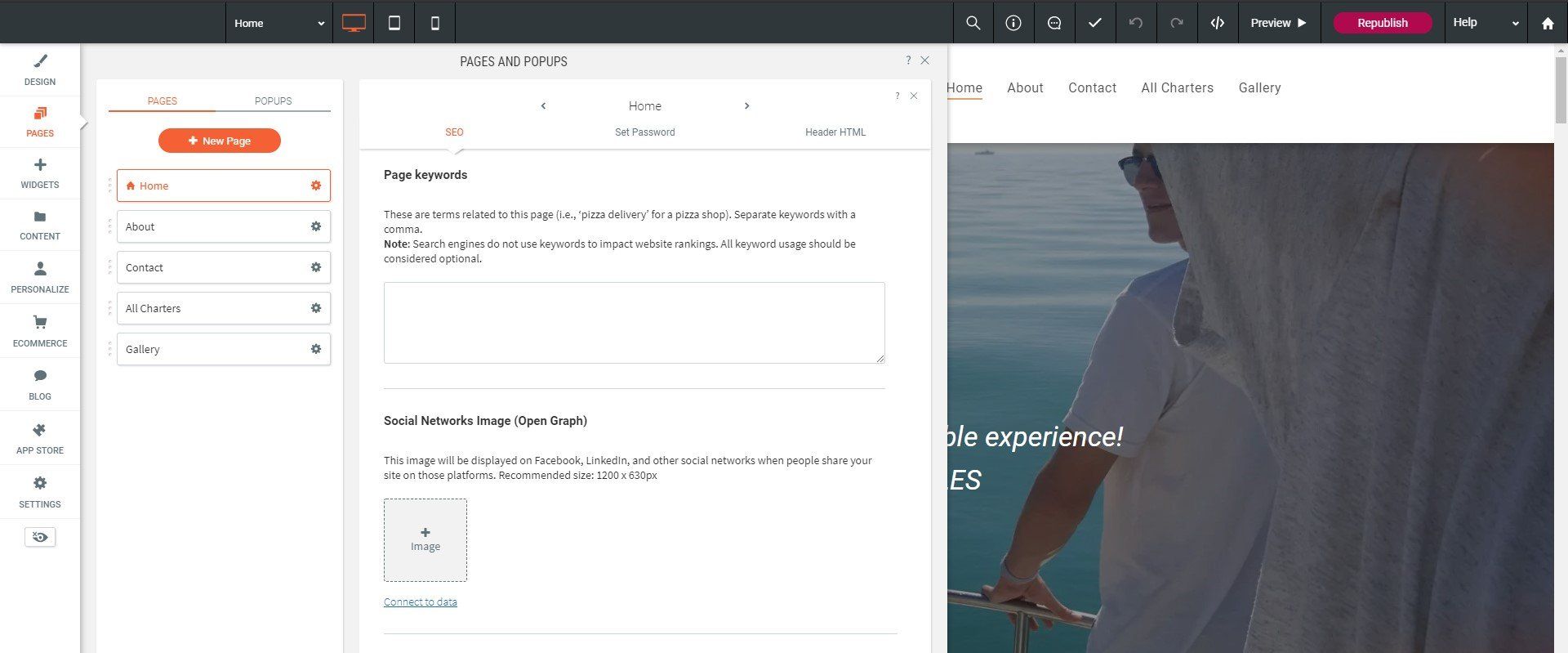Click the New Page button
This screenshot has height=653, width=1568.
pyautogui.click(x=220, y=141)
